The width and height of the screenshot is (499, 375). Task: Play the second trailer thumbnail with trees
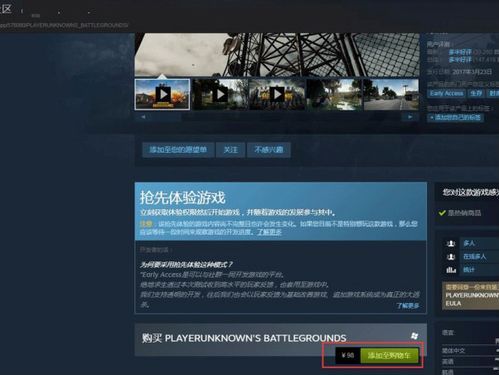pos(220,94)
